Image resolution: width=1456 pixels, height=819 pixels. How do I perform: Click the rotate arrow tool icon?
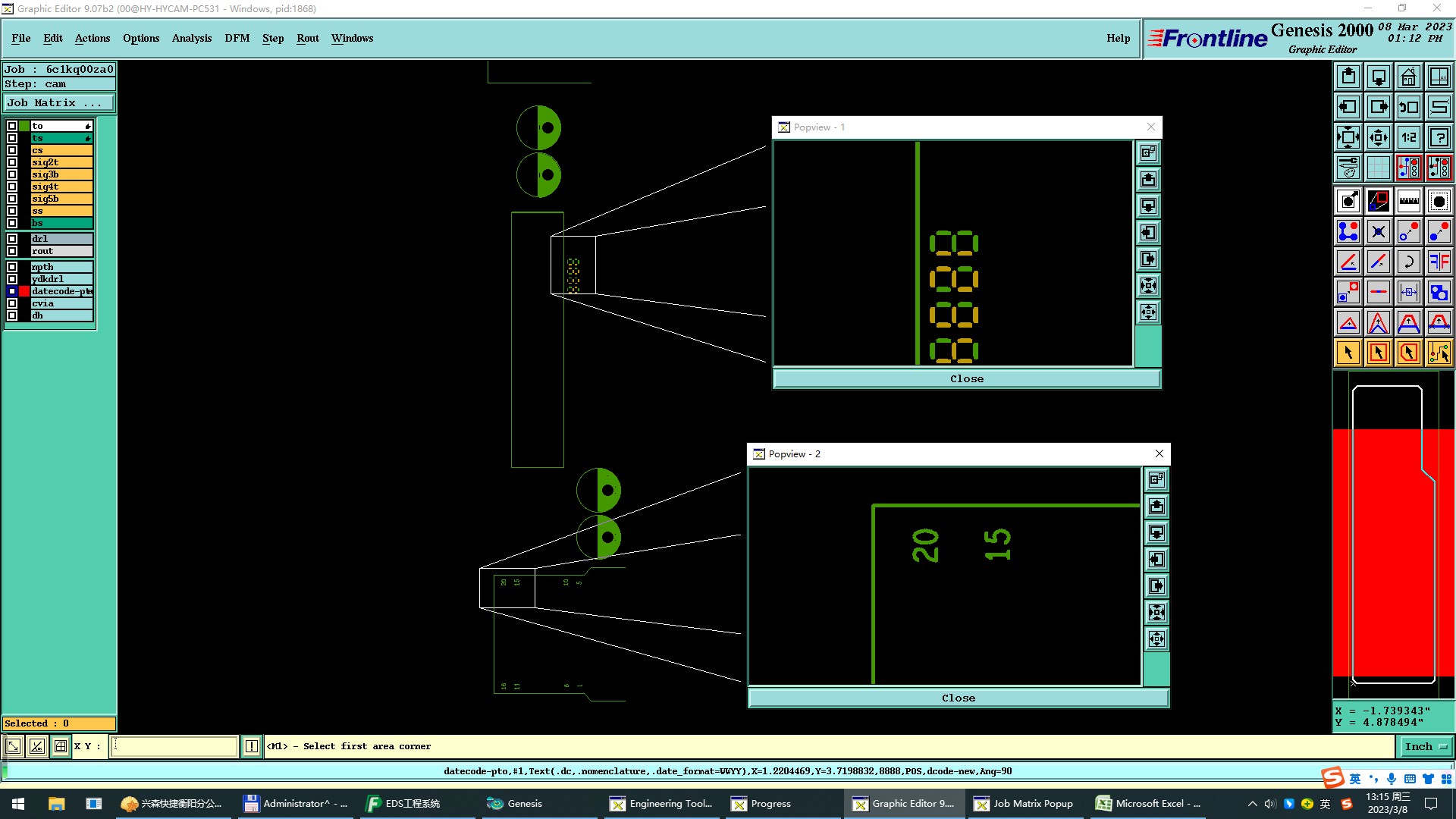click(x=1408, y=262)
